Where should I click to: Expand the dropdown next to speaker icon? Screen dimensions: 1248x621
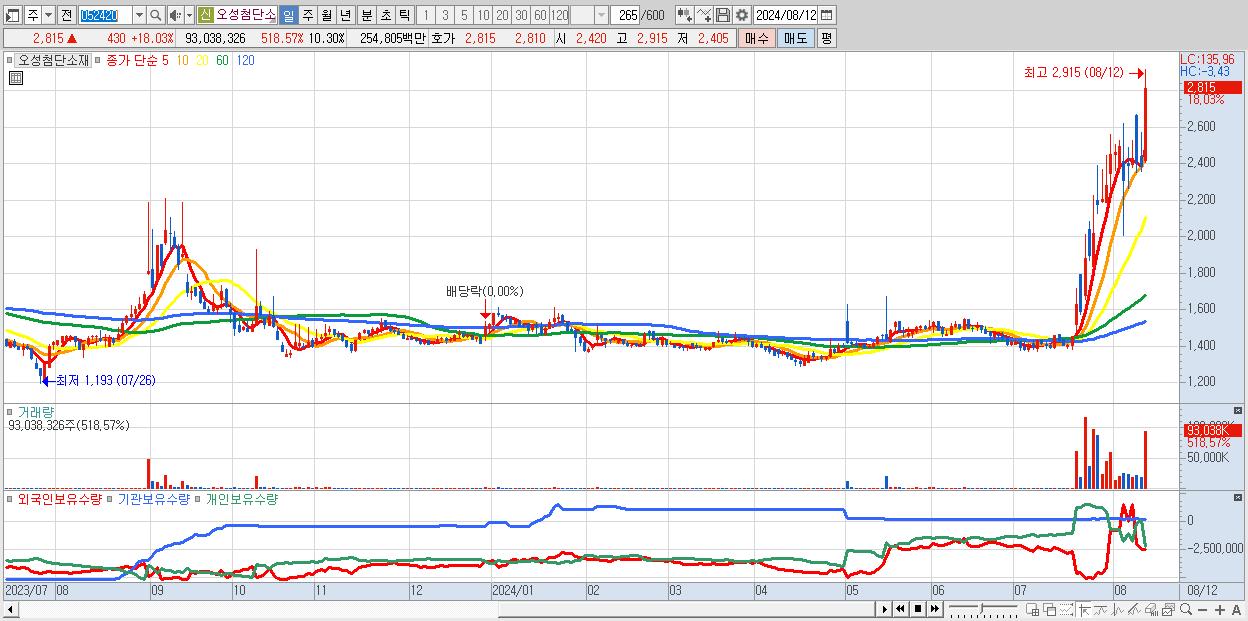189,15
